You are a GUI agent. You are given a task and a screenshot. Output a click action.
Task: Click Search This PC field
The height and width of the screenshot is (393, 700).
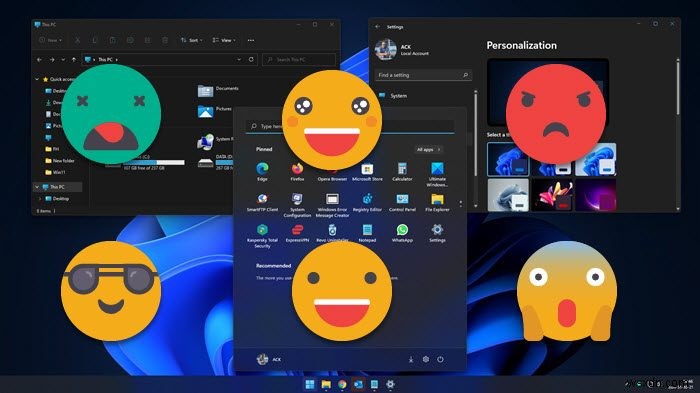point(299,59)
